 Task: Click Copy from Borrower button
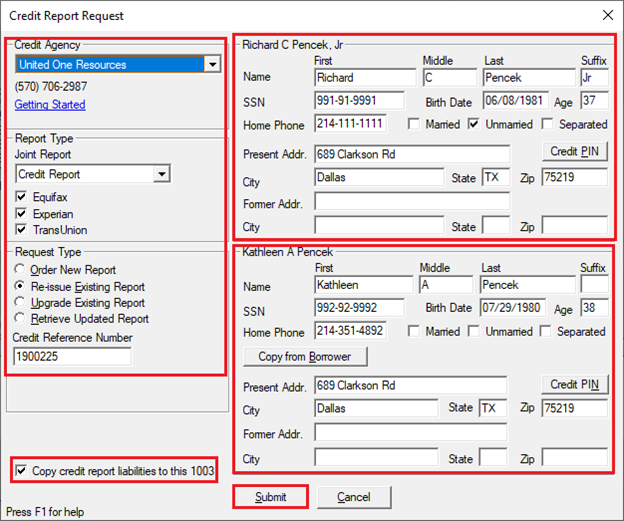point(305,357)
